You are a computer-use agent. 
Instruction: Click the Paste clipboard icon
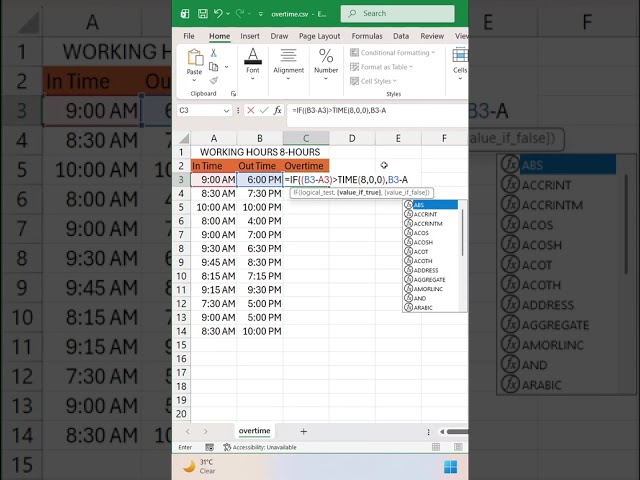click(195, 57)
